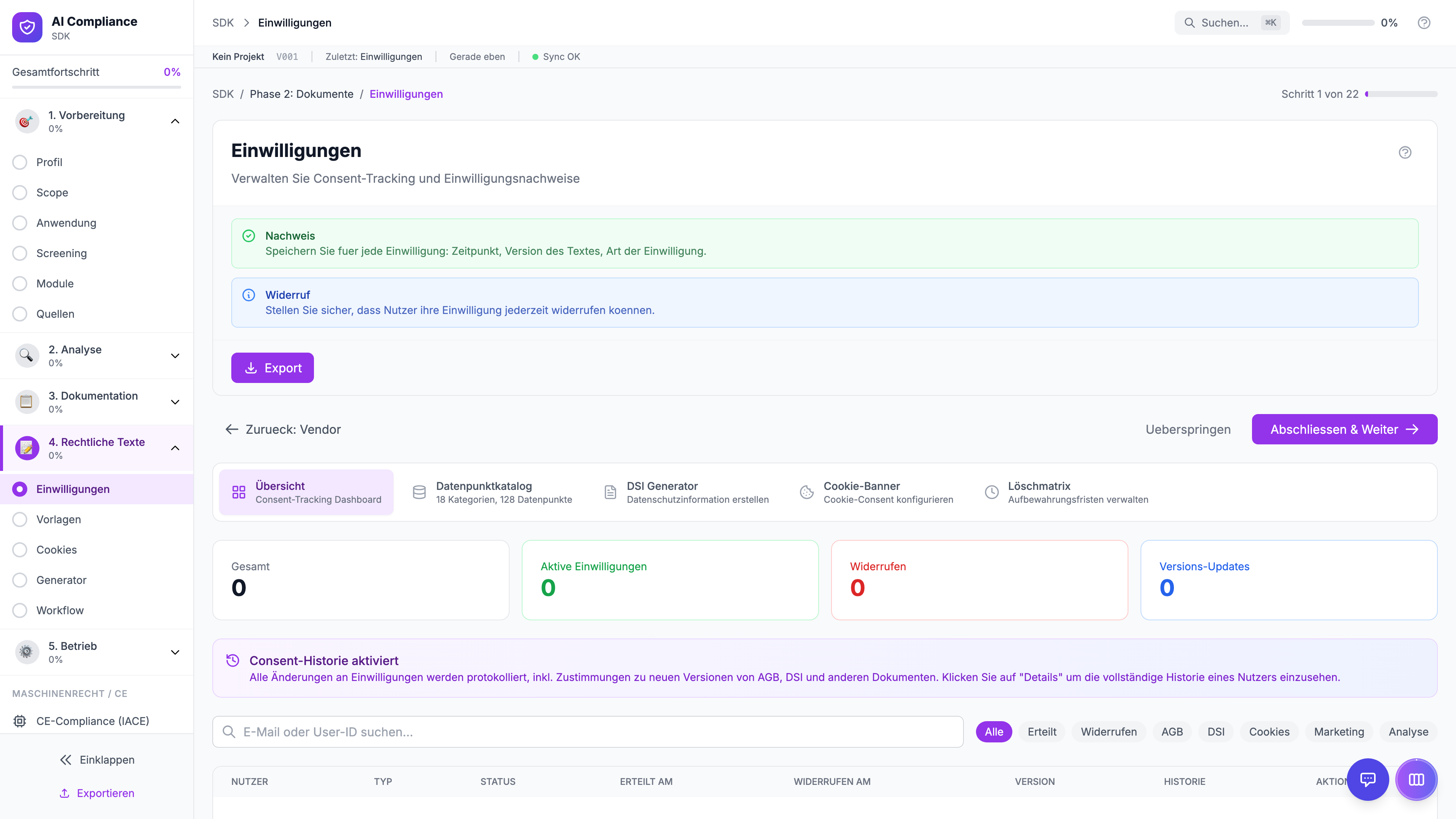Screen dimensions: 1456x819
Task: Click the E-Mail oder User-ID search field
Action: 588,732
